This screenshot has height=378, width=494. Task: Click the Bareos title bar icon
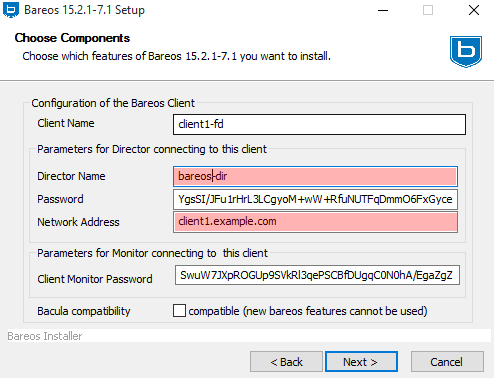(x=11, y=10)
